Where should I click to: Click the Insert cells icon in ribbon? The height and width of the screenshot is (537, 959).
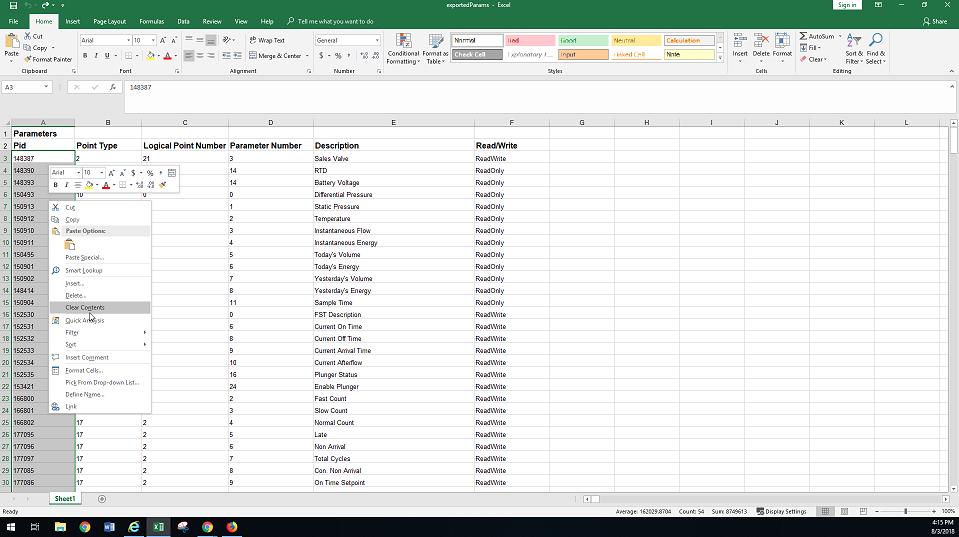[x=739, y=41]
